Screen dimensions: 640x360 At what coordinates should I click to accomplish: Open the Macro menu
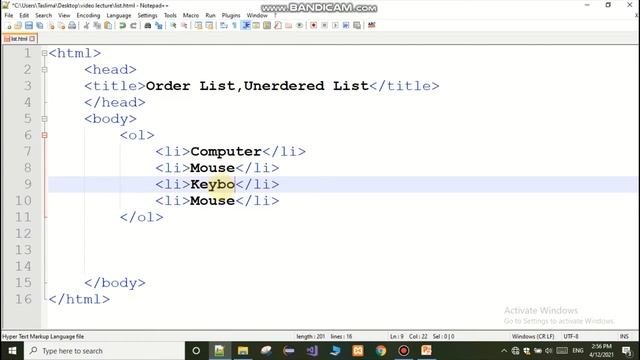[x=191, y=16]
